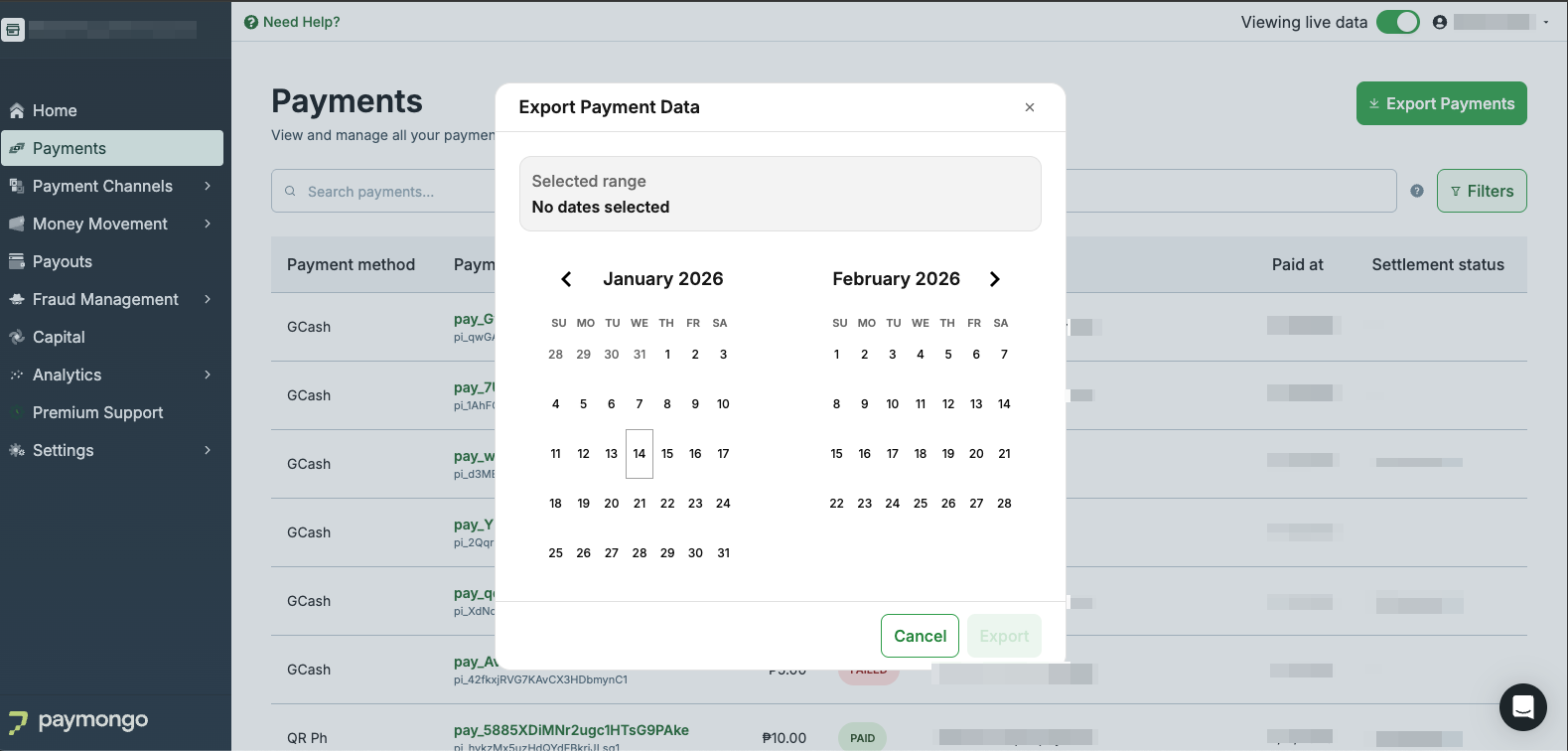
Task: Click the PayMongo logo in the sidebar
Action: point(78,720)
